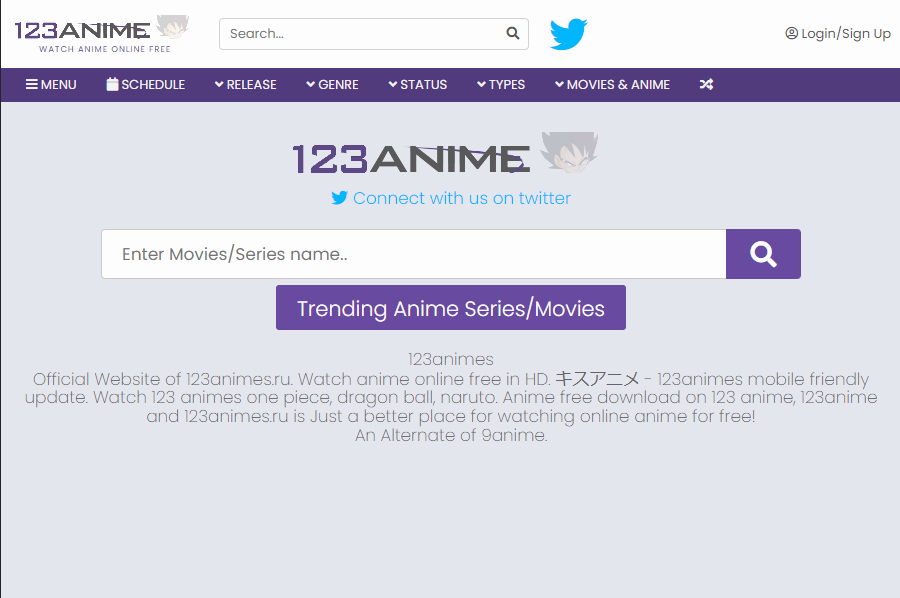The image size is (900, 598).
Task: Click the 'An Alternate of 9anime.' text
Action: point(451,435)
